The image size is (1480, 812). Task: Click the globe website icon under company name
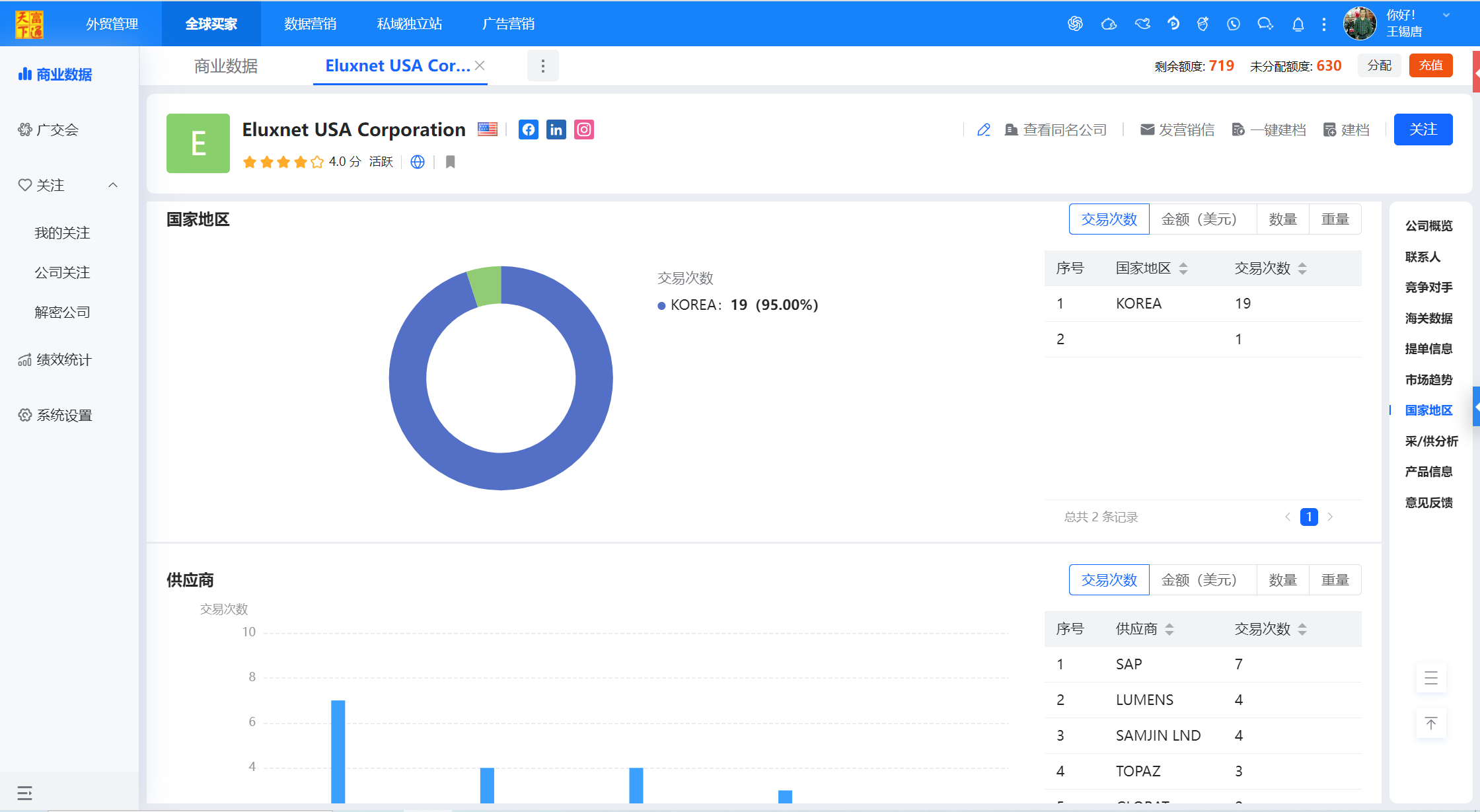coord(418,162)
